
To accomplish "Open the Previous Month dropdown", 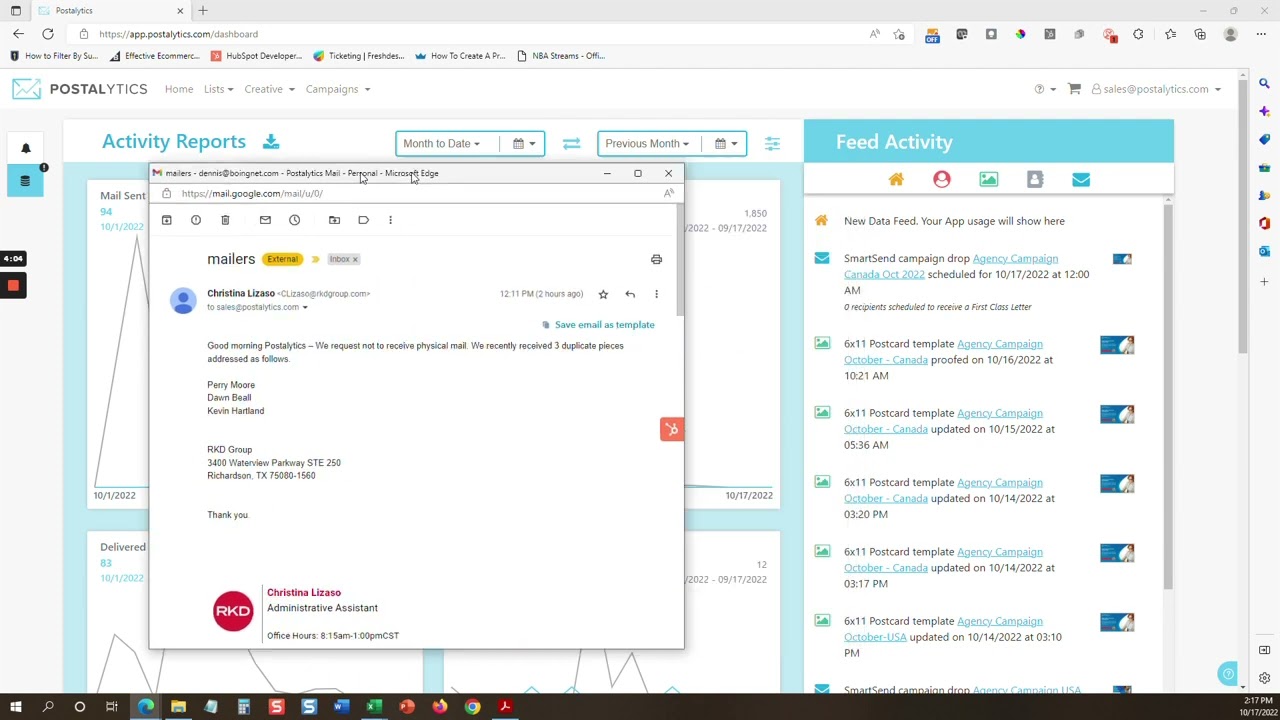I will coord(646,144).
